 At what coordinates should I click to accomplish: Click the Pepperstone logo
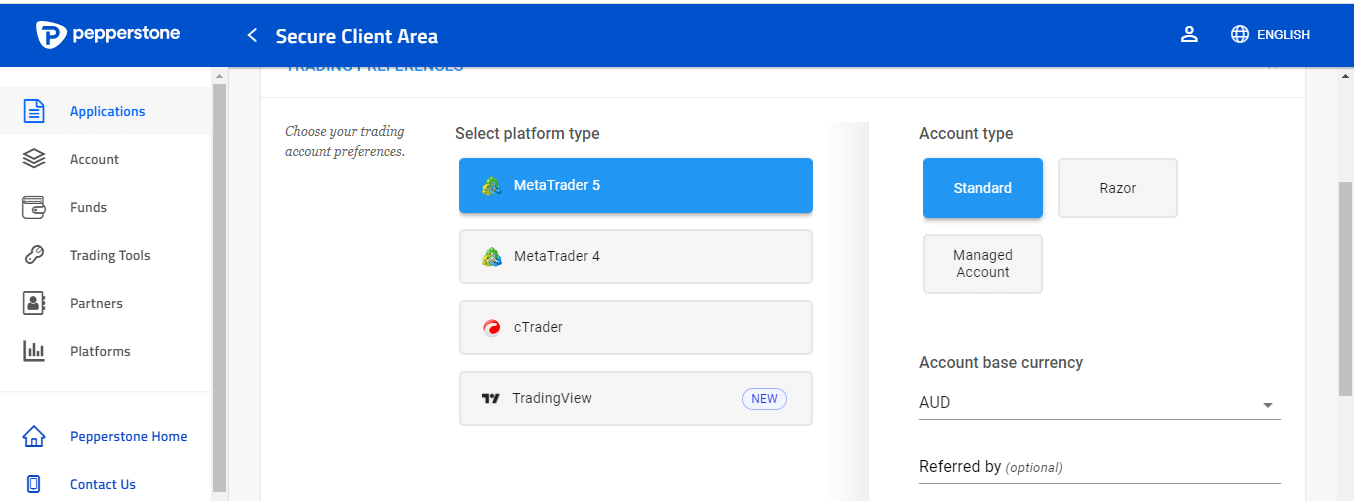click(108, 34)
